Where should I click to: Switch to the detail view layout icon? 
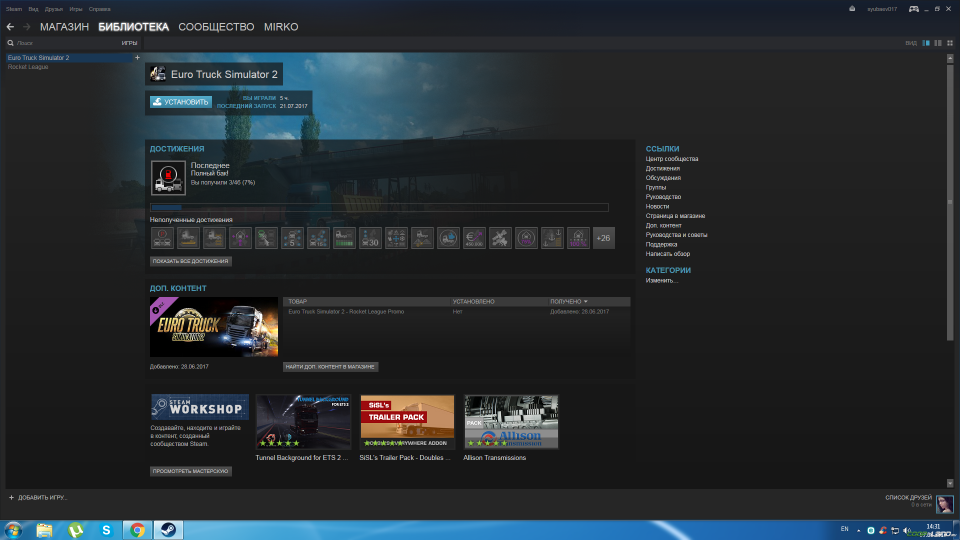(x=926, y=43)
